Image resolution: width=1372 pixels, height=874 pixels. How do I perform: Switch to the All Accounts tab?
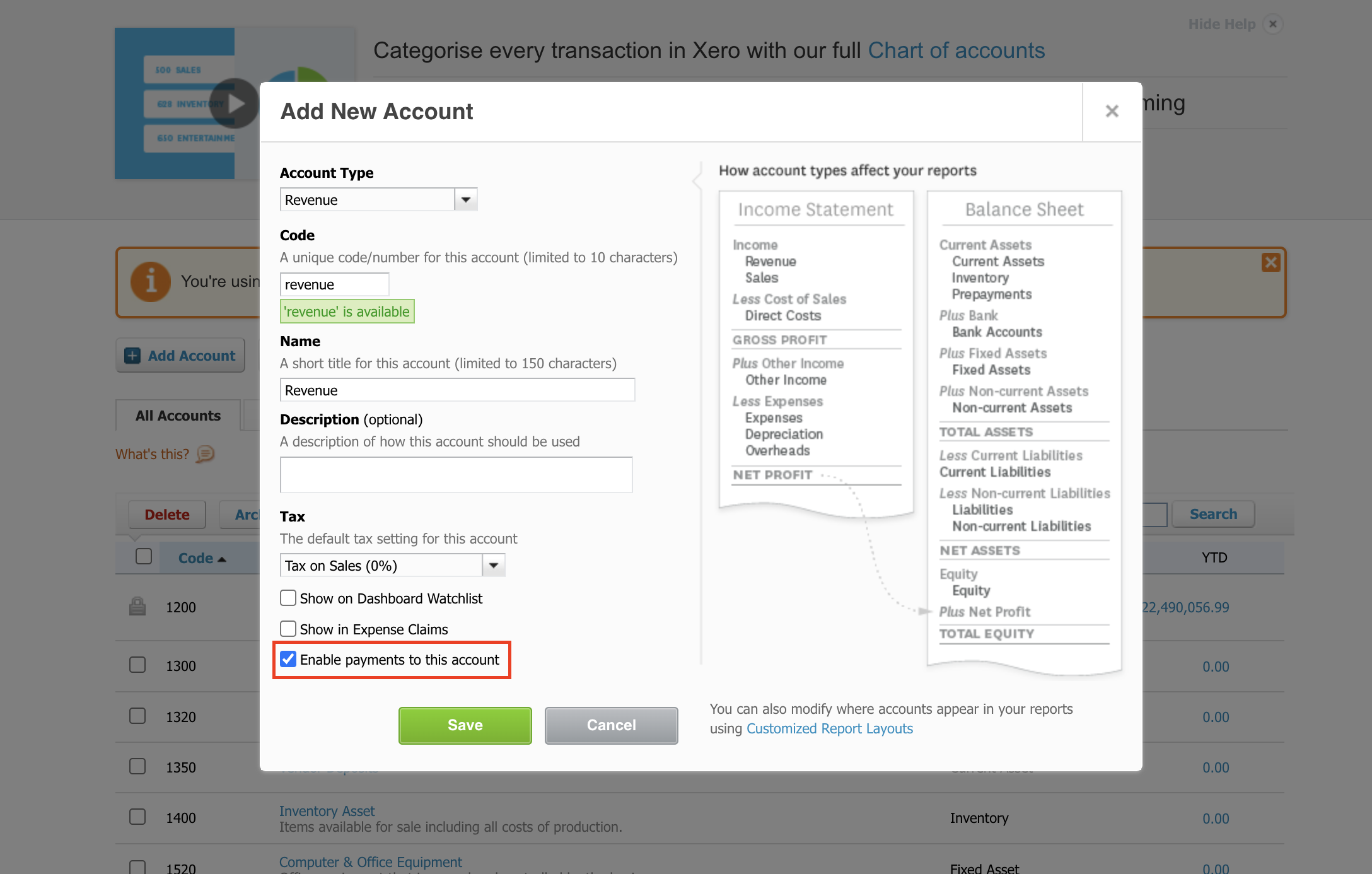(178, 416)
